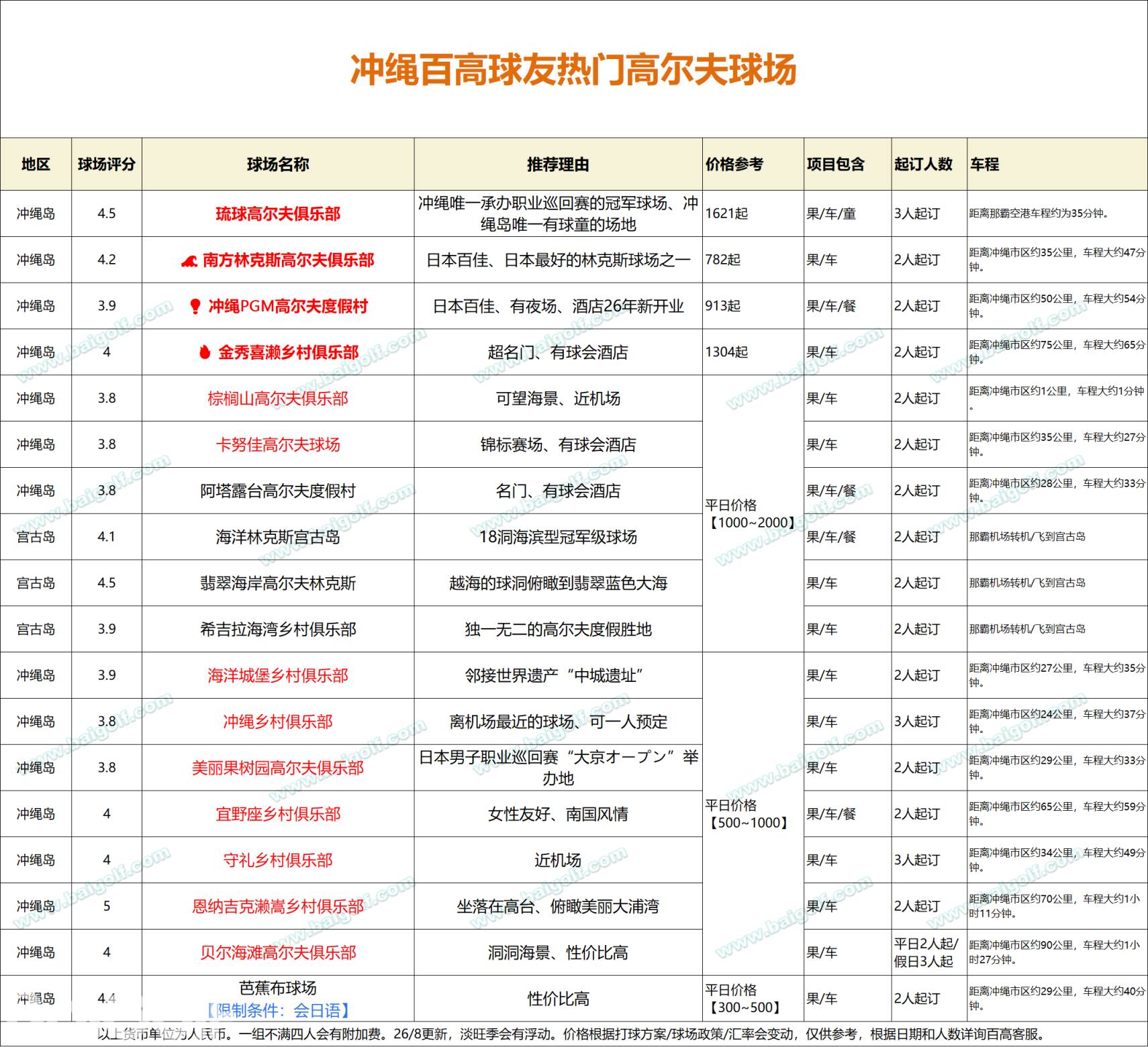Select the 913起 price cell
Viewport: 1148px width, 1047px height.
(753, 306)
